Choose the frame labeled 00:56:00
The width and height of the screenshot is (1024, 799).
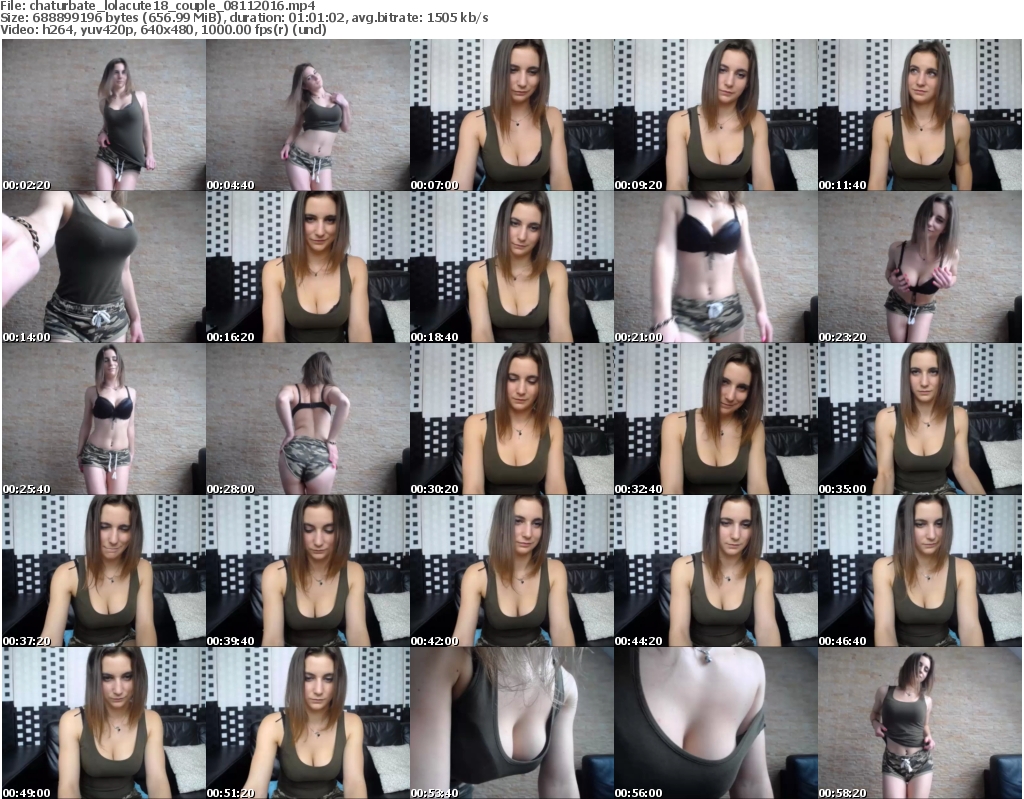[716, 723]
